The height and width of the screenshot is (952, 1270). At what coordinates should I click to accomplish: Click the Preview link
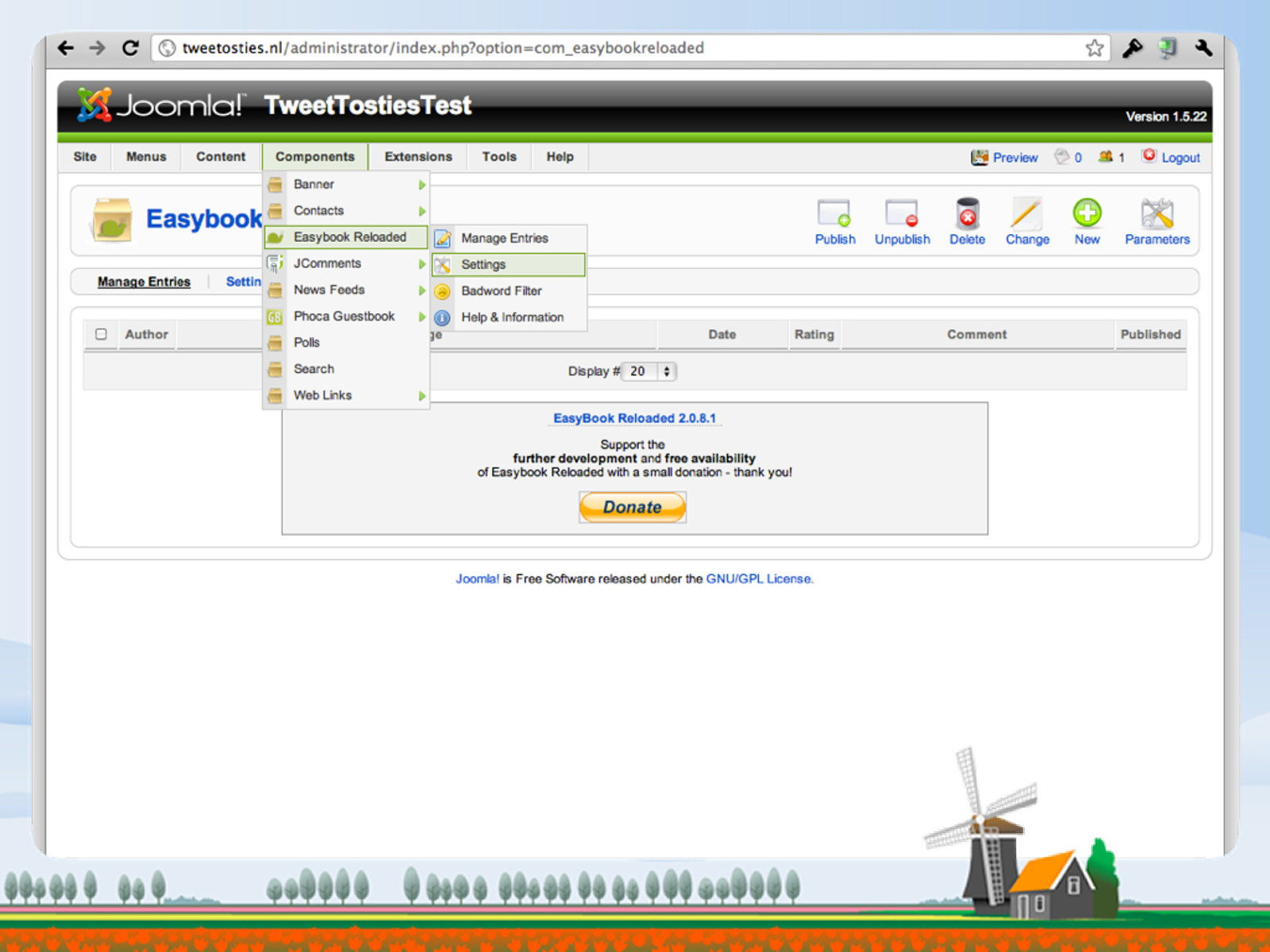click(1015, 158)
